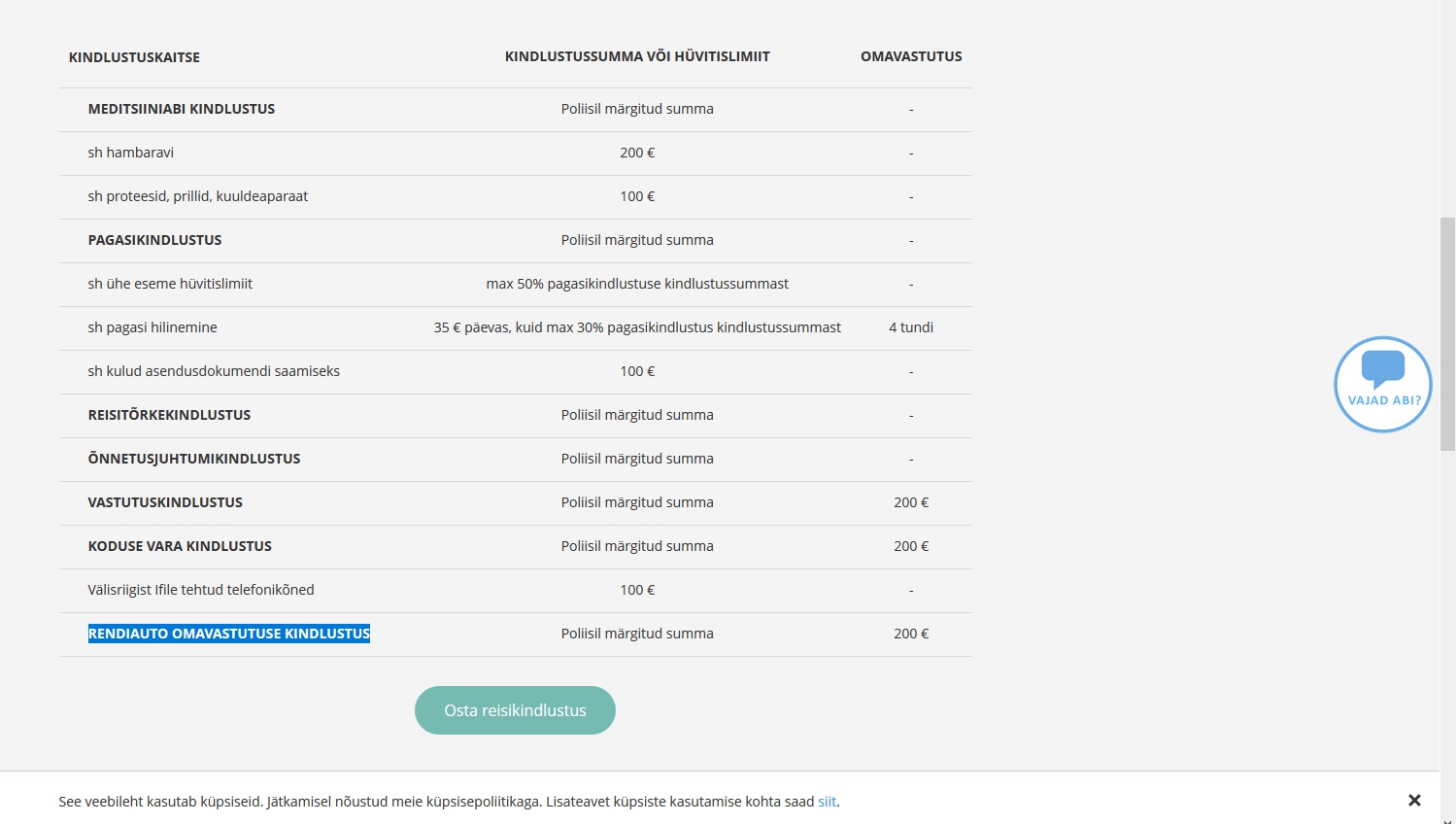Screen dimensions: 1456x824
Task: Open the 'siit' cookie policy link
Action: tap(827, 802)
